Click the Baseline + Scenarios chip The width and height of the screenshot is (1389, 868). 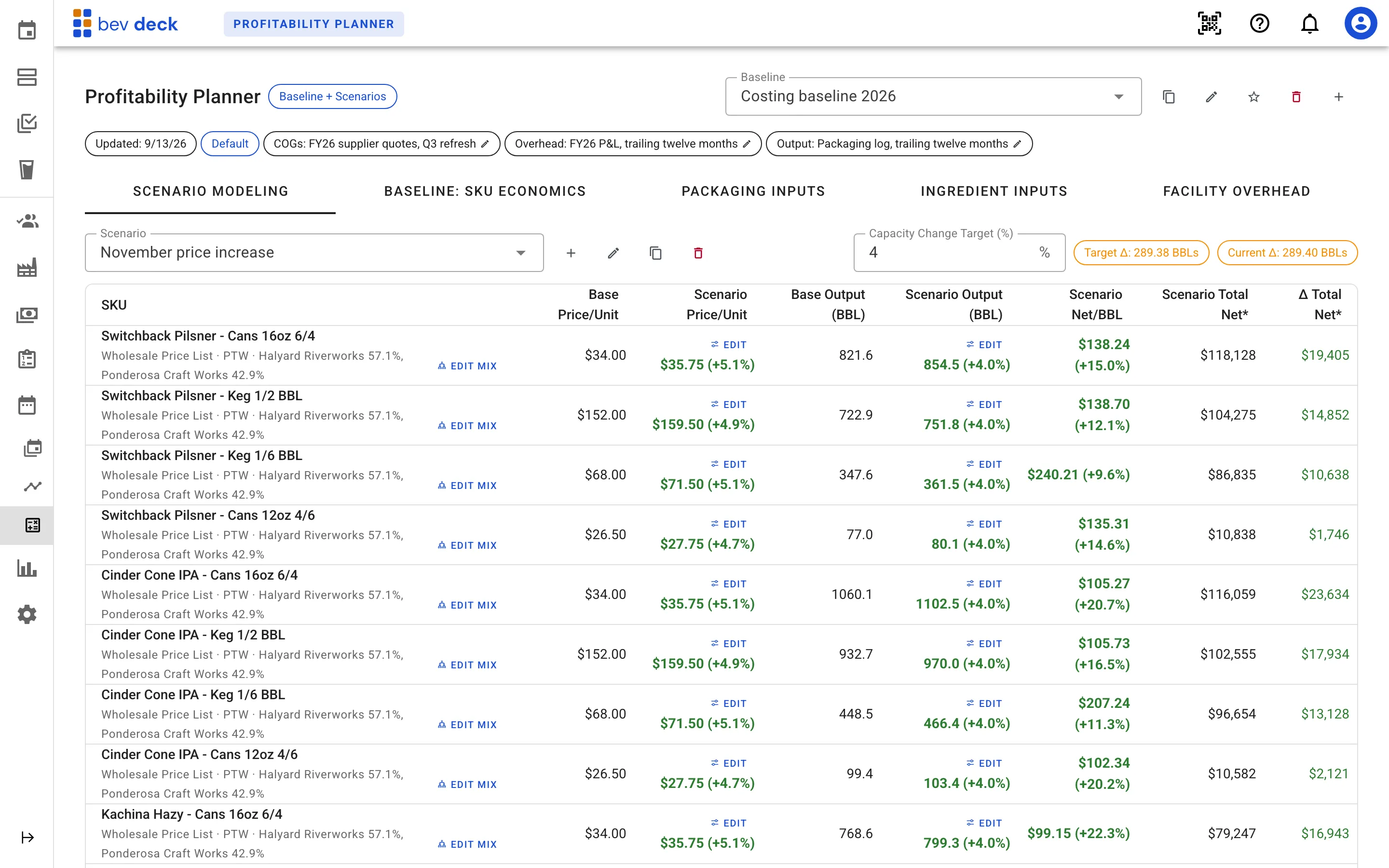[332, 96]
